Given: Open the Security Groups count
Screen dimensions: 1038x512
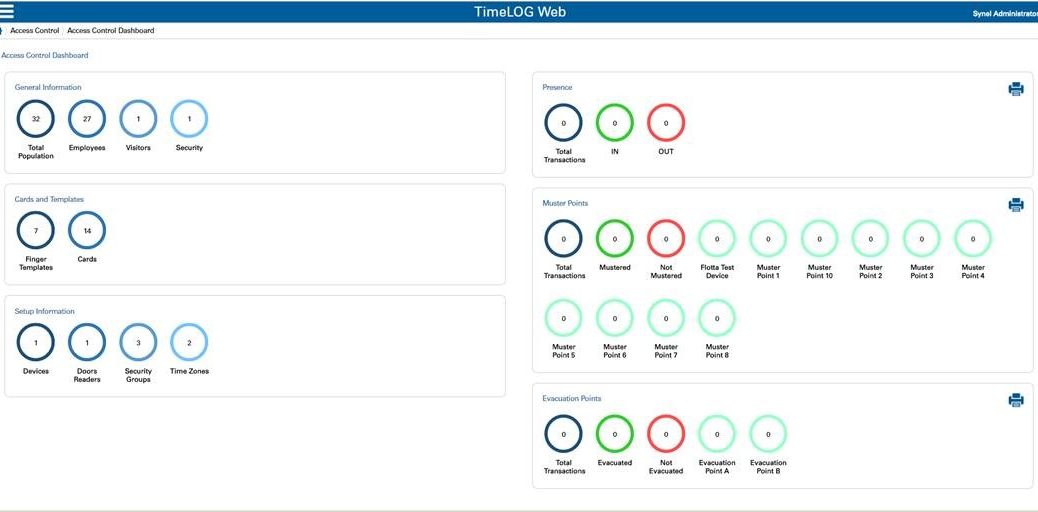Looking at the screenshot, I should click(138, 343).
